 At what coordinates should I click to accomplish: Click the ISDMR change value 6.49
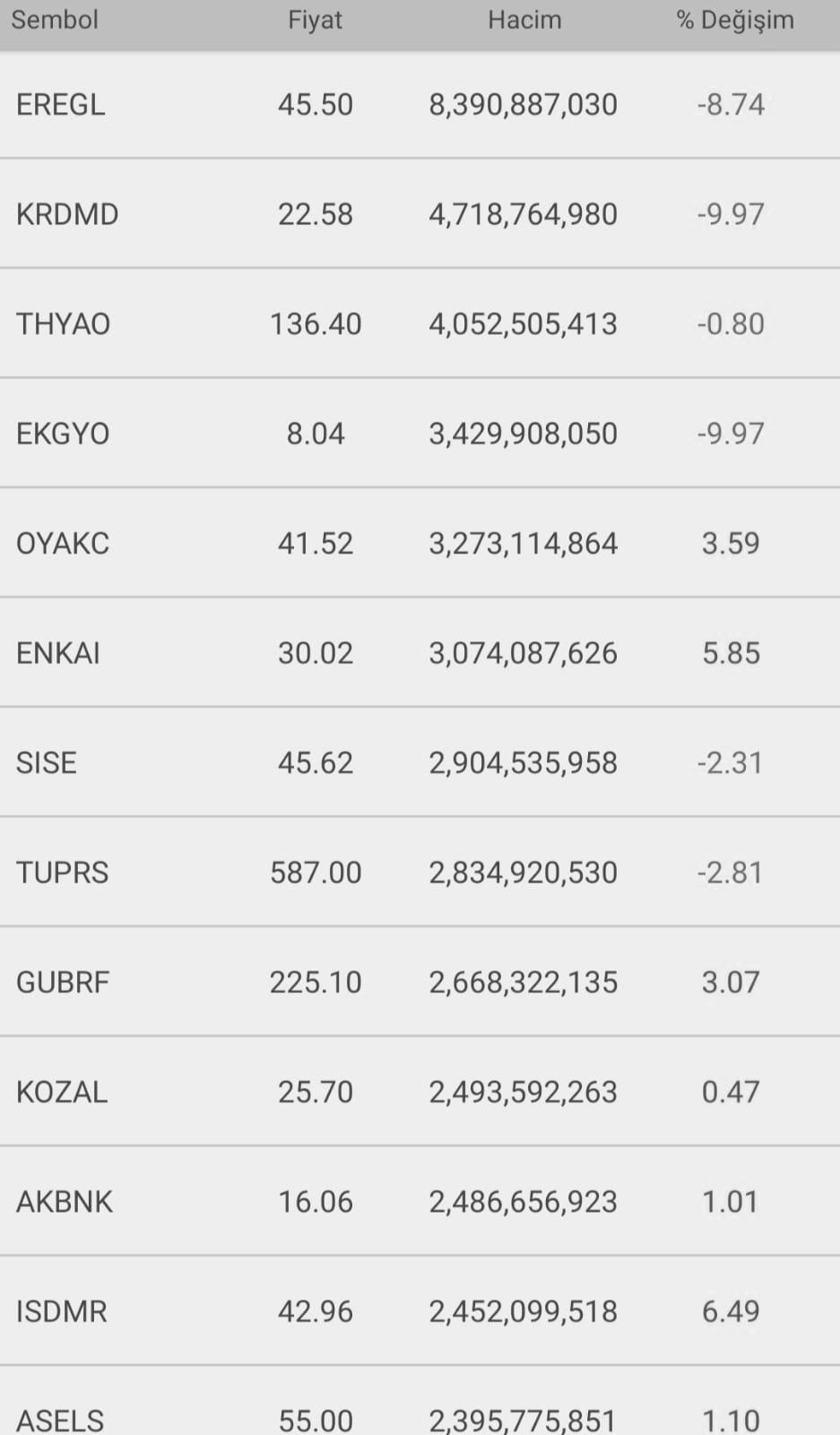pos(731,1311)
